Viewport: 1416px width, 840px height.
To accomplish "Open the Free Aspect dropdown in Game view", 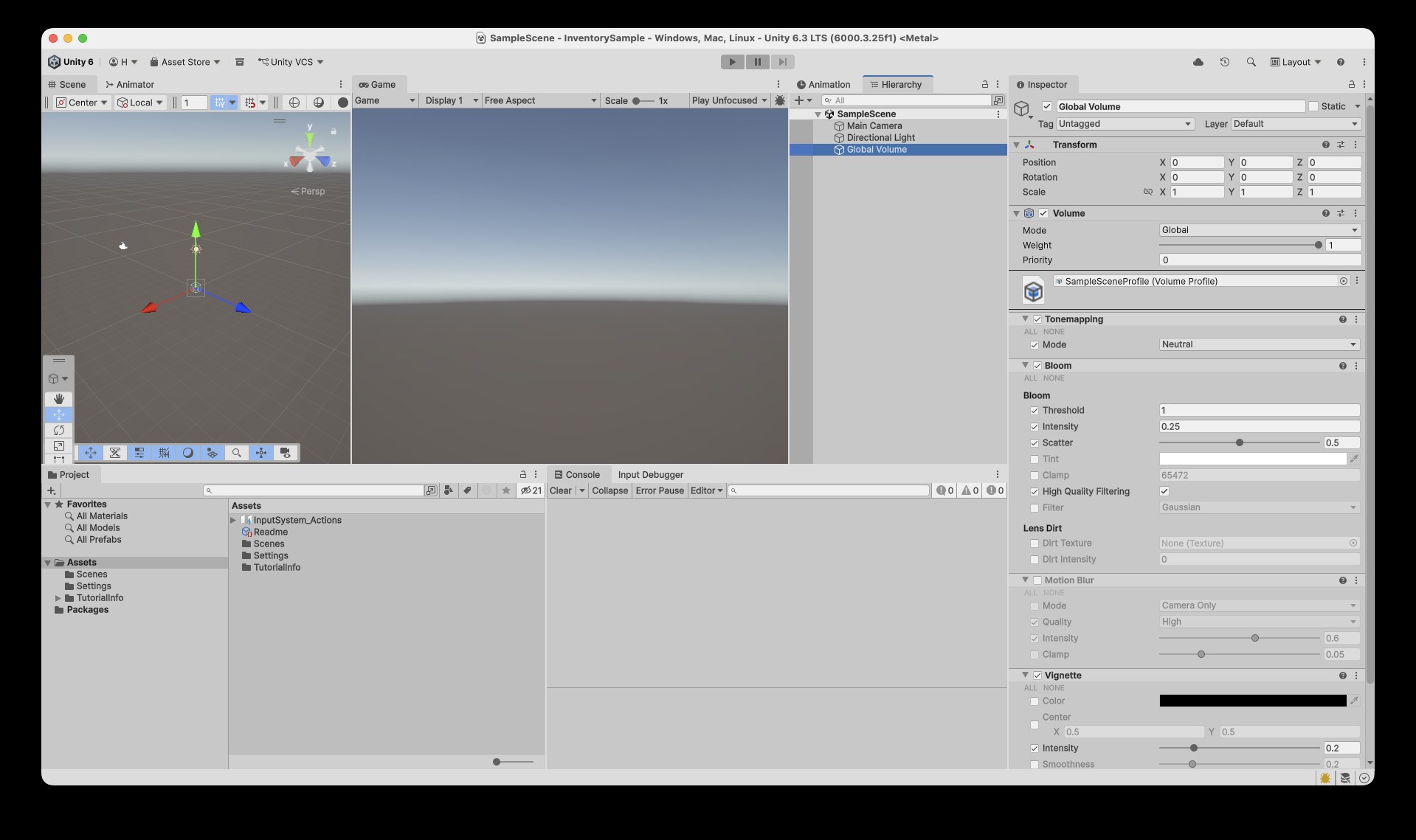I will (x=540, y=100).
